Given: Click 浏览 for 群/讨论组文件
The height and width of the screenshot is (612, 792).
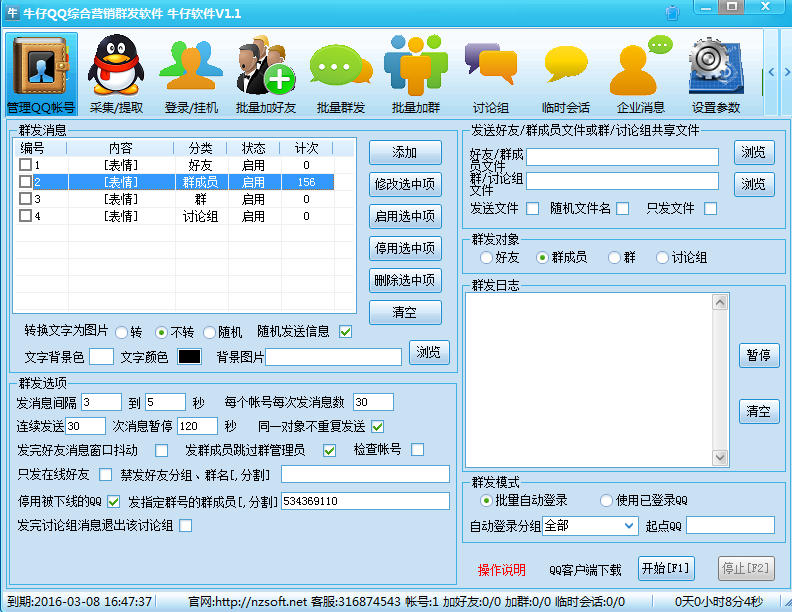Looking at the screenshot, I should click(x=754, y=184).
